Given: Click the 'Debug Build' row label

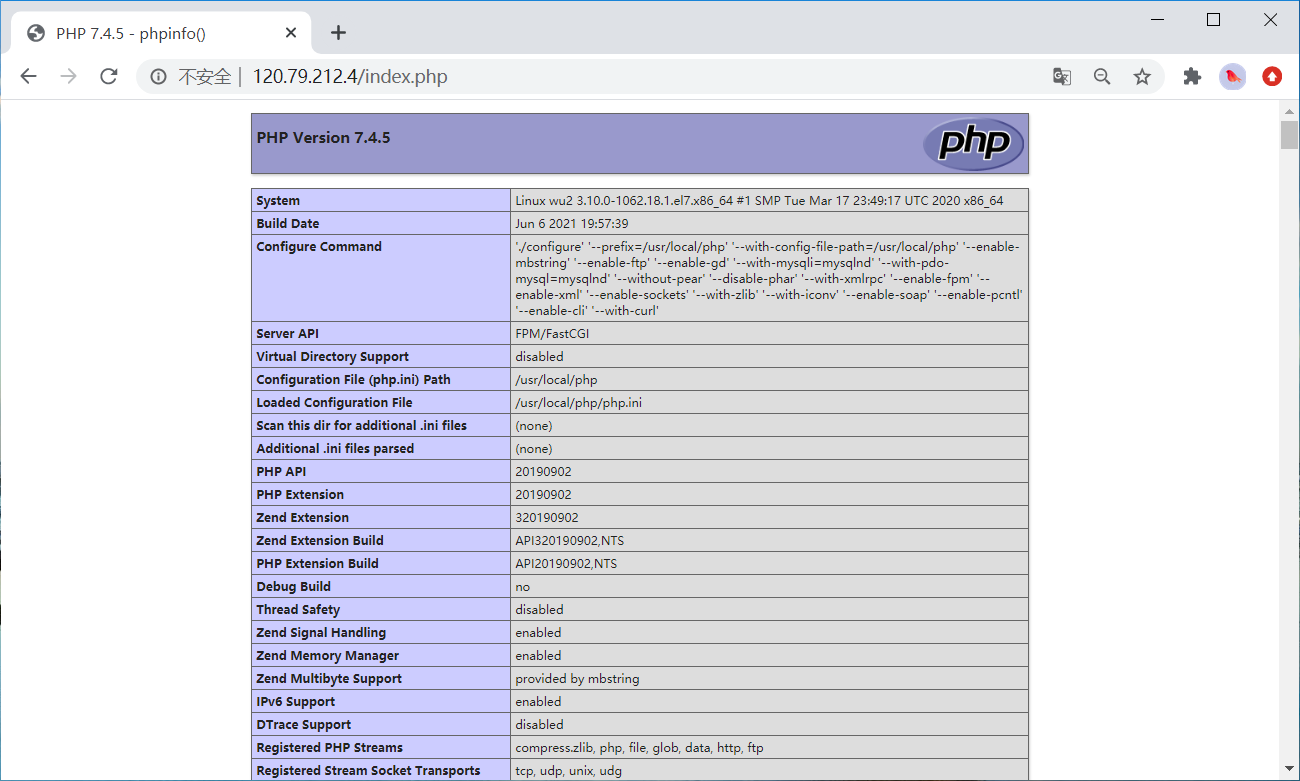Looking at the screenshot, I should coord(294,587).
